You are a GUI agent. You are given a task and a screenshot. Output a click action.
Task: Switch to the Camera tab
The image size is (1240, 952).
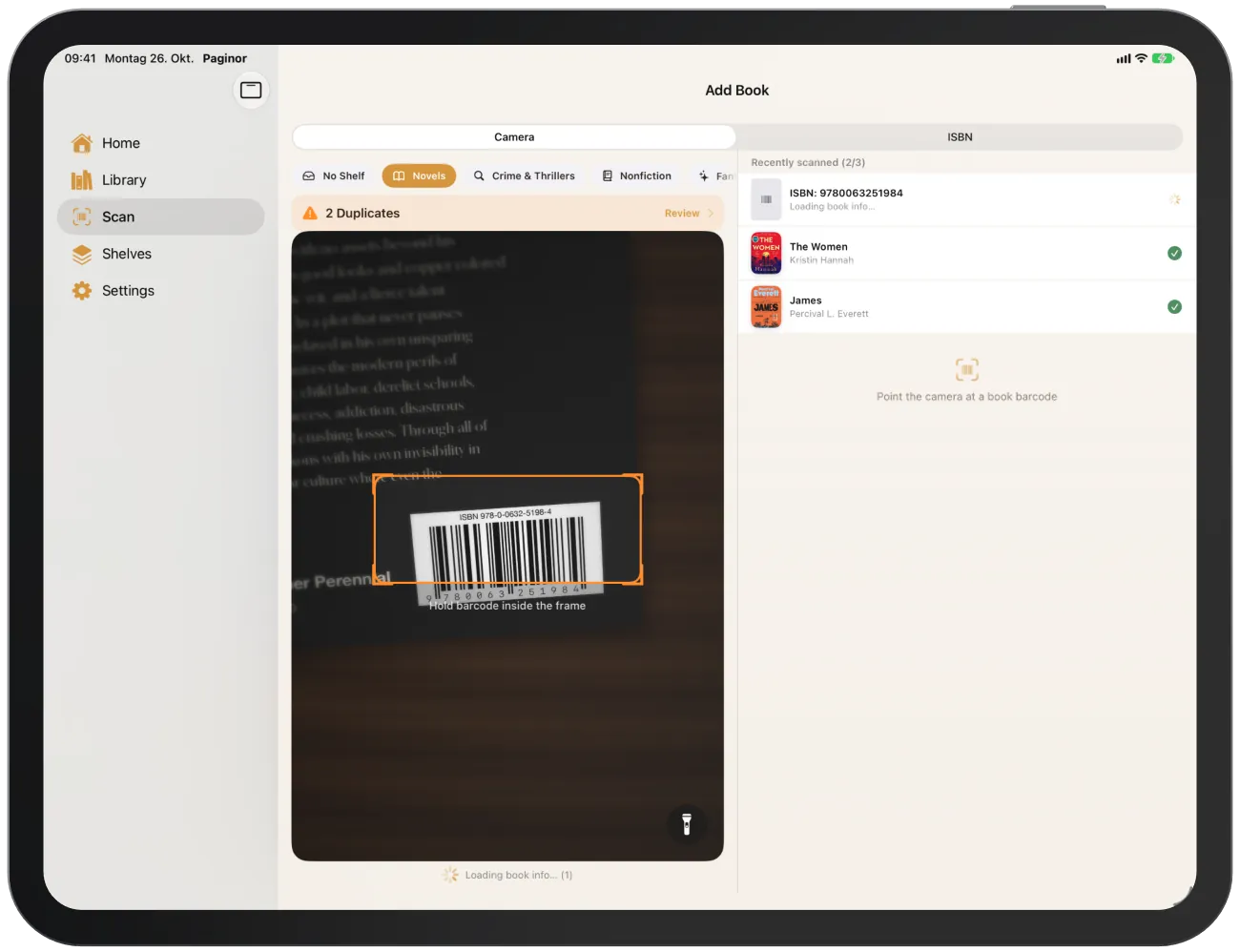tap(514, 137)
